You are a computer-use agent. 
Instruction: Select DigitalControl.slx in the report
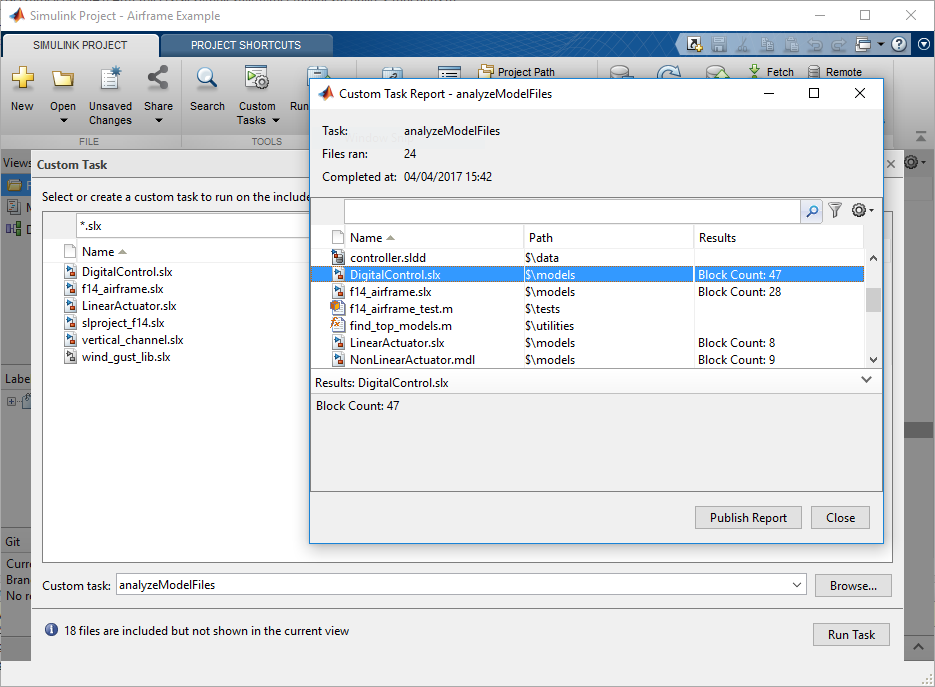587,275
